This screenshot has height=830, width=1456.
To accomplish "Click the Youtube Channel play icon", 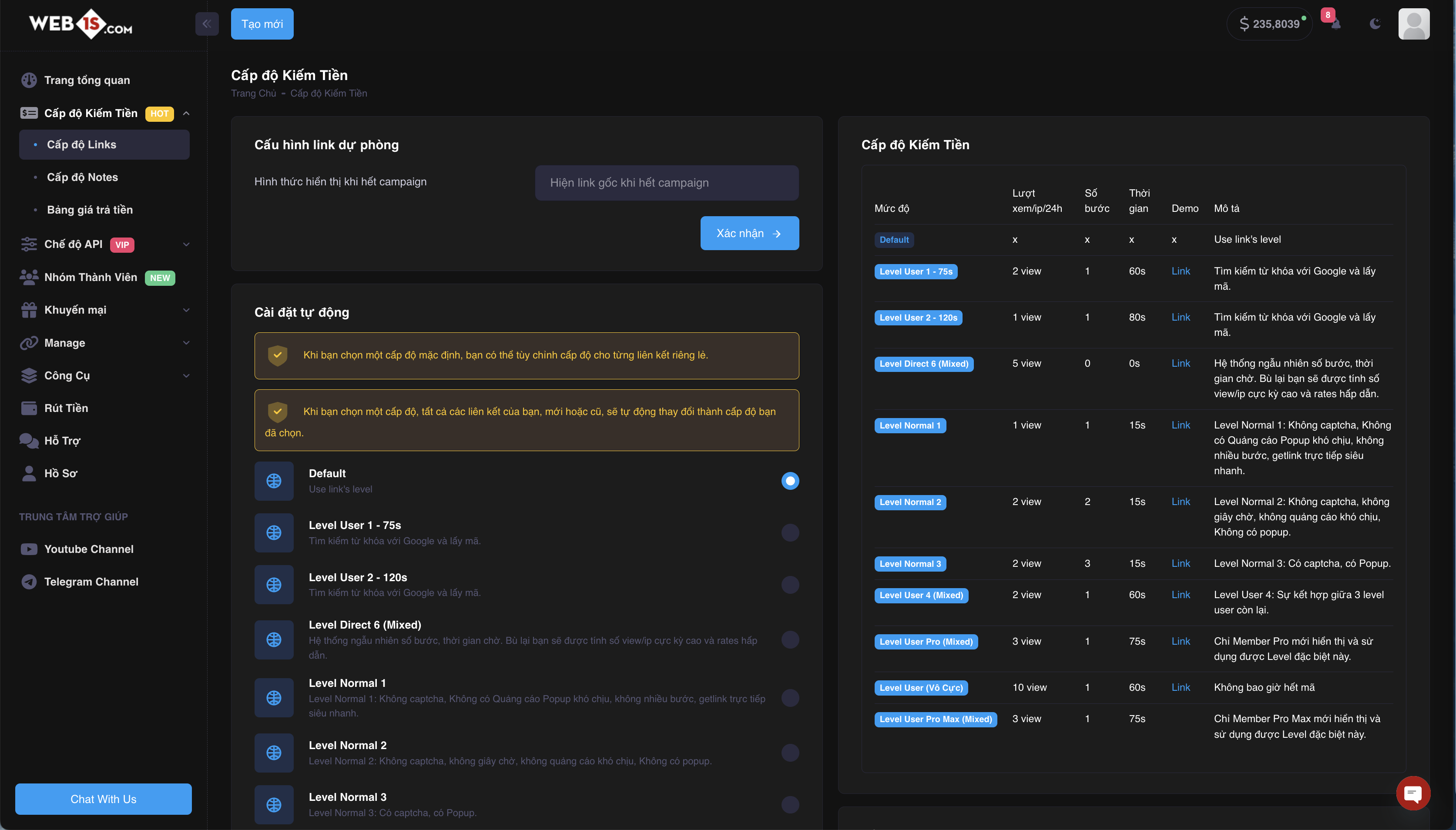I will tap(29, 549).
